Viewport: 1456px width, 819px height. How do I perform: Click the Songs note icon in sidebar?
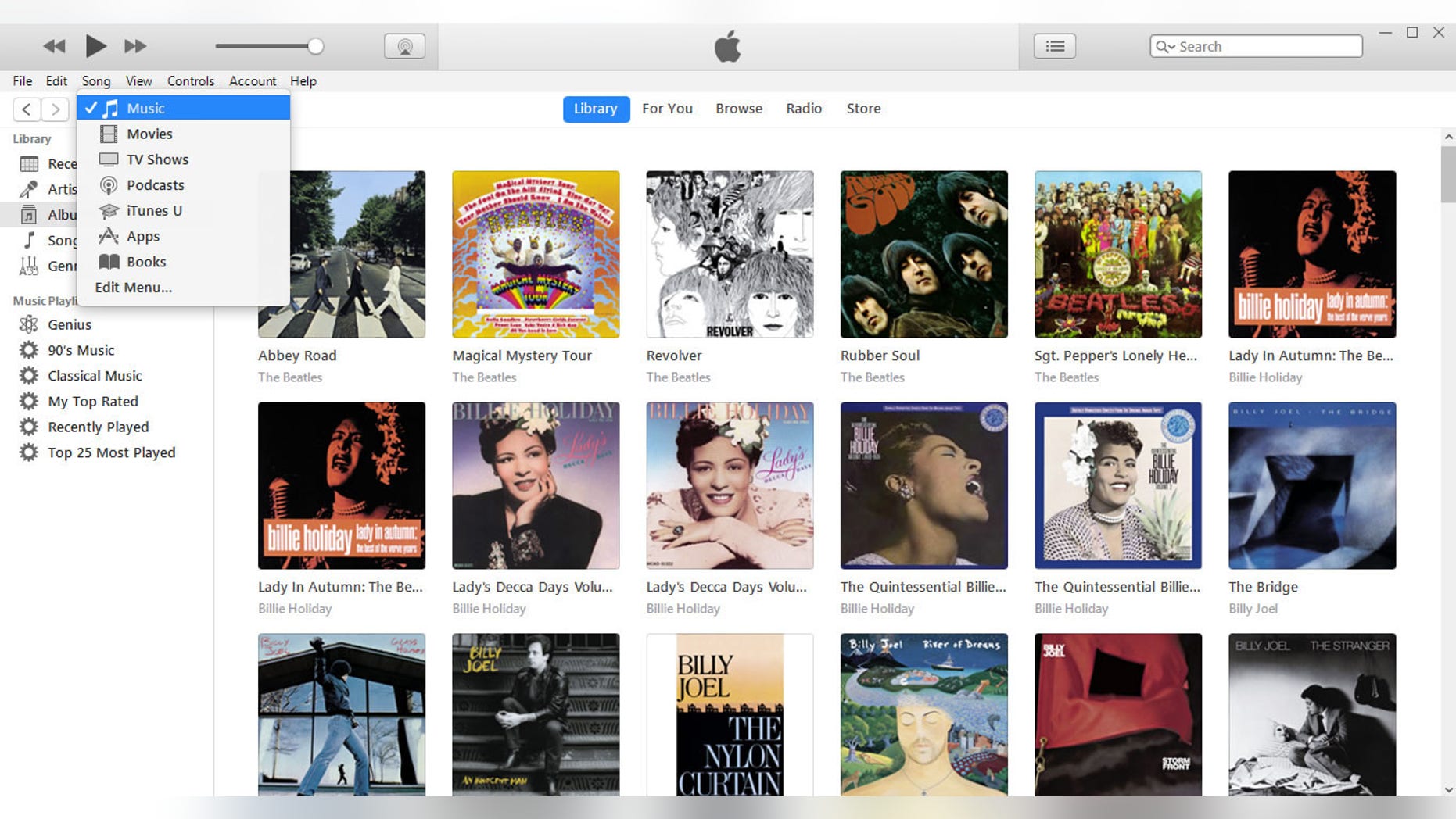(x=29, y=240)
